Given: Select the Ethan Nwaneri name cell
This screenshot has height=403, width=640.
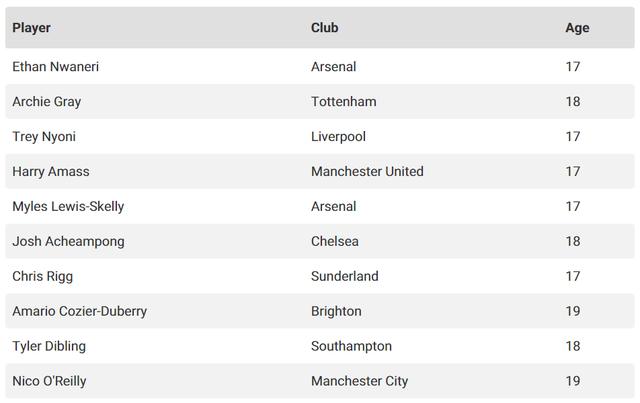Looking at the screenshot, I should [x=55, y=66].
